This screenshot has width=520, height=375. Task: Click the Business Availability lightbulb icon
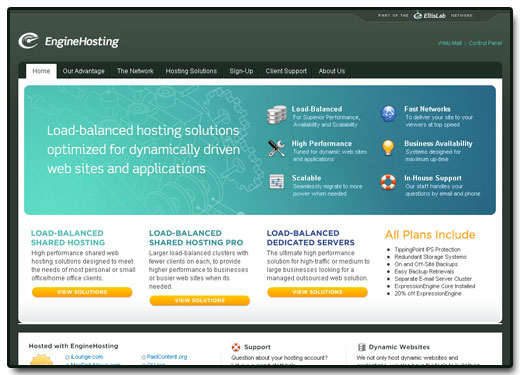388,148
